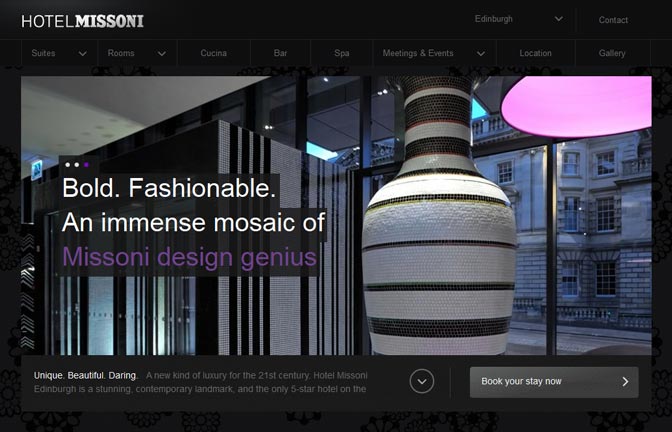The width and height of the screenshot is (672, 432).
Task: Click the Unique. Beautiful. Daring. text
Action: click(x=86, y=375)
